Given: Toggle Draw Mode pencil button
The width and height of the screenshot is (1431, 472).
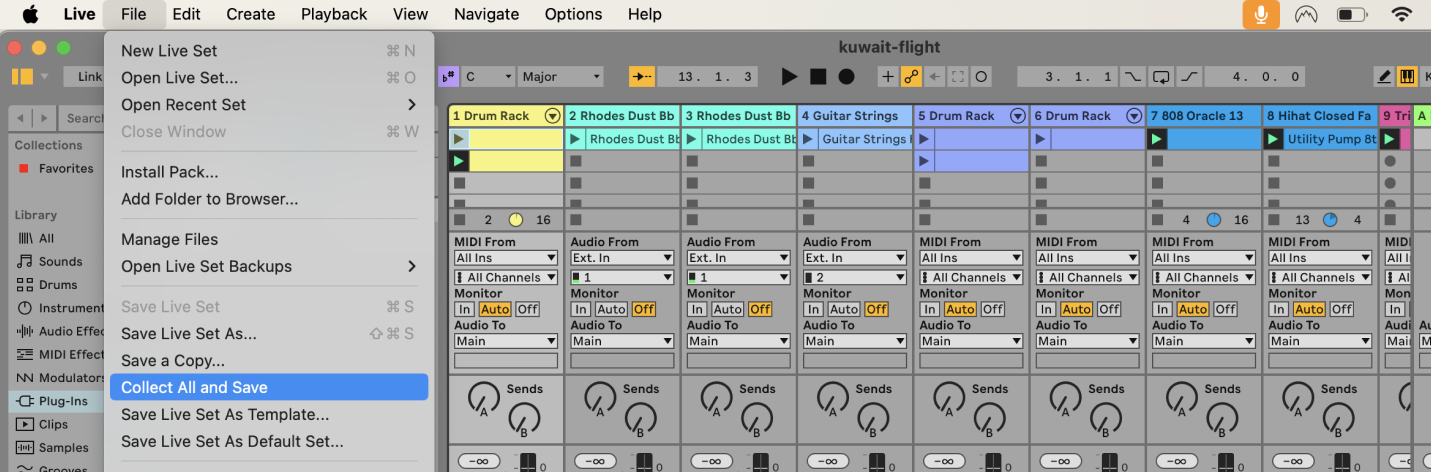Looking at the screenshot, I should click(1384, 76).
